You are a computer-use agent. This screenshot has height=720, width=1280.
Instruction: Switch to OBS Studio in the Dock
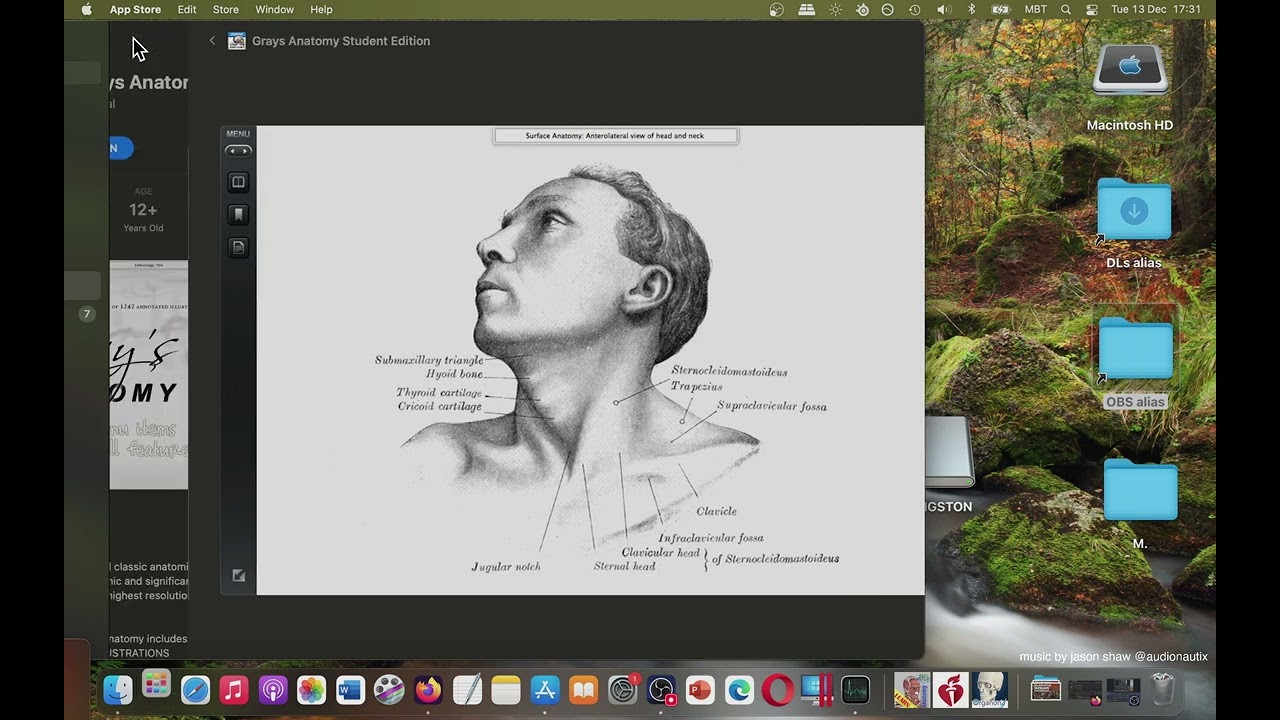[661, 690]
